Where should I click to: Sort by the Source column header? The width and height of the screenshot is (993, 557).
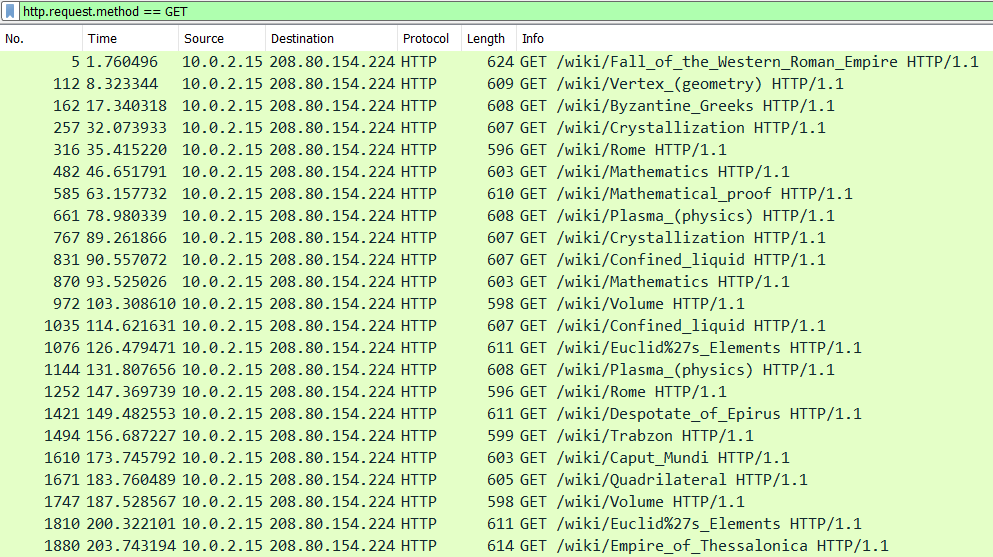pos(222,39)
